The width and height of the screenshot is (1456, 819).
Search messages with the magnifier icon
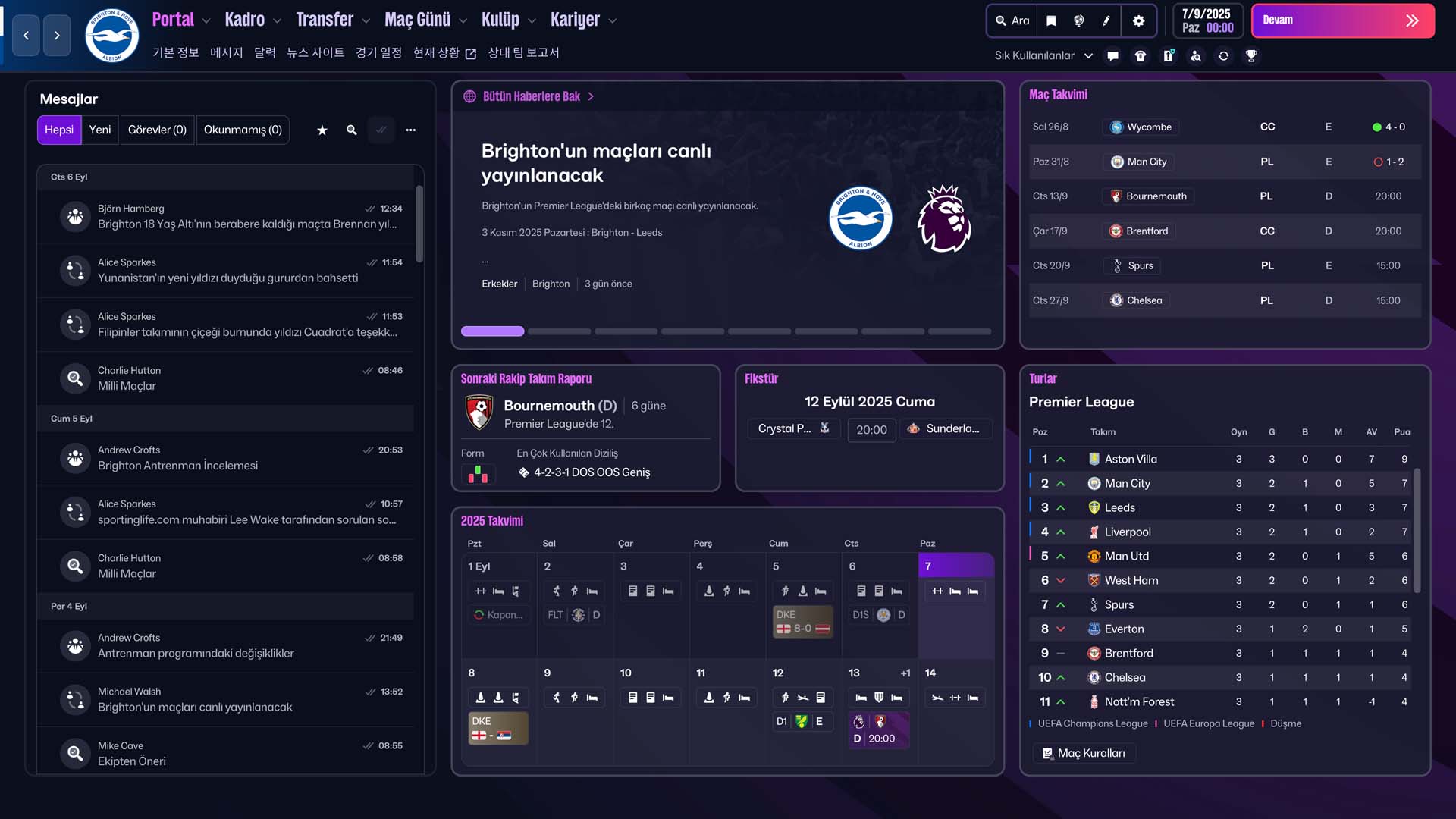tap(352, 130)
